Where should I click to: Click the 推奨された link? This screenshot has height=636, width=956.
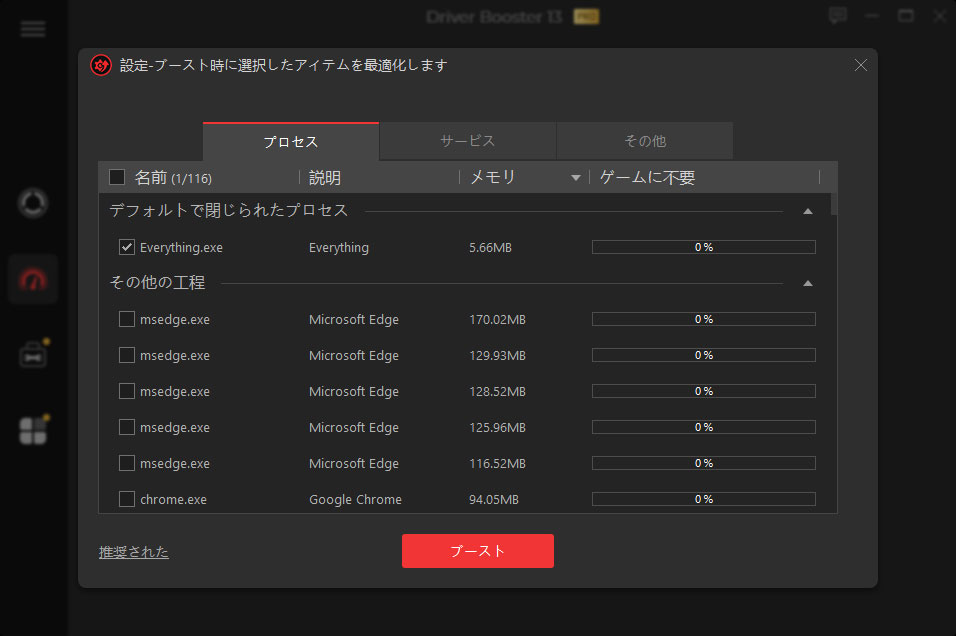[134, 552]
